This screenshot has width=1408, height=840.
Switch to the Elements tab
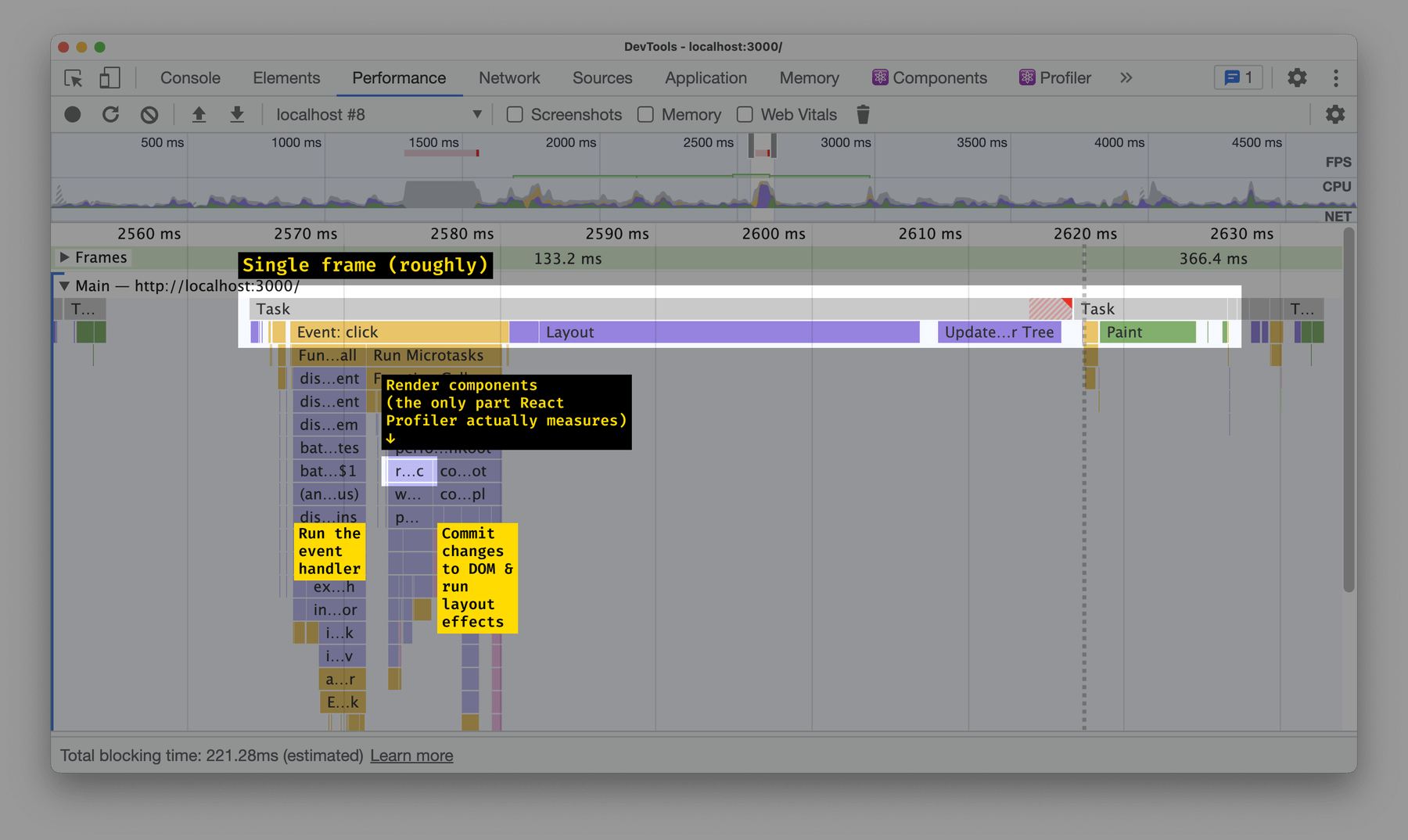pyautogui.click(x=286, y=78)
